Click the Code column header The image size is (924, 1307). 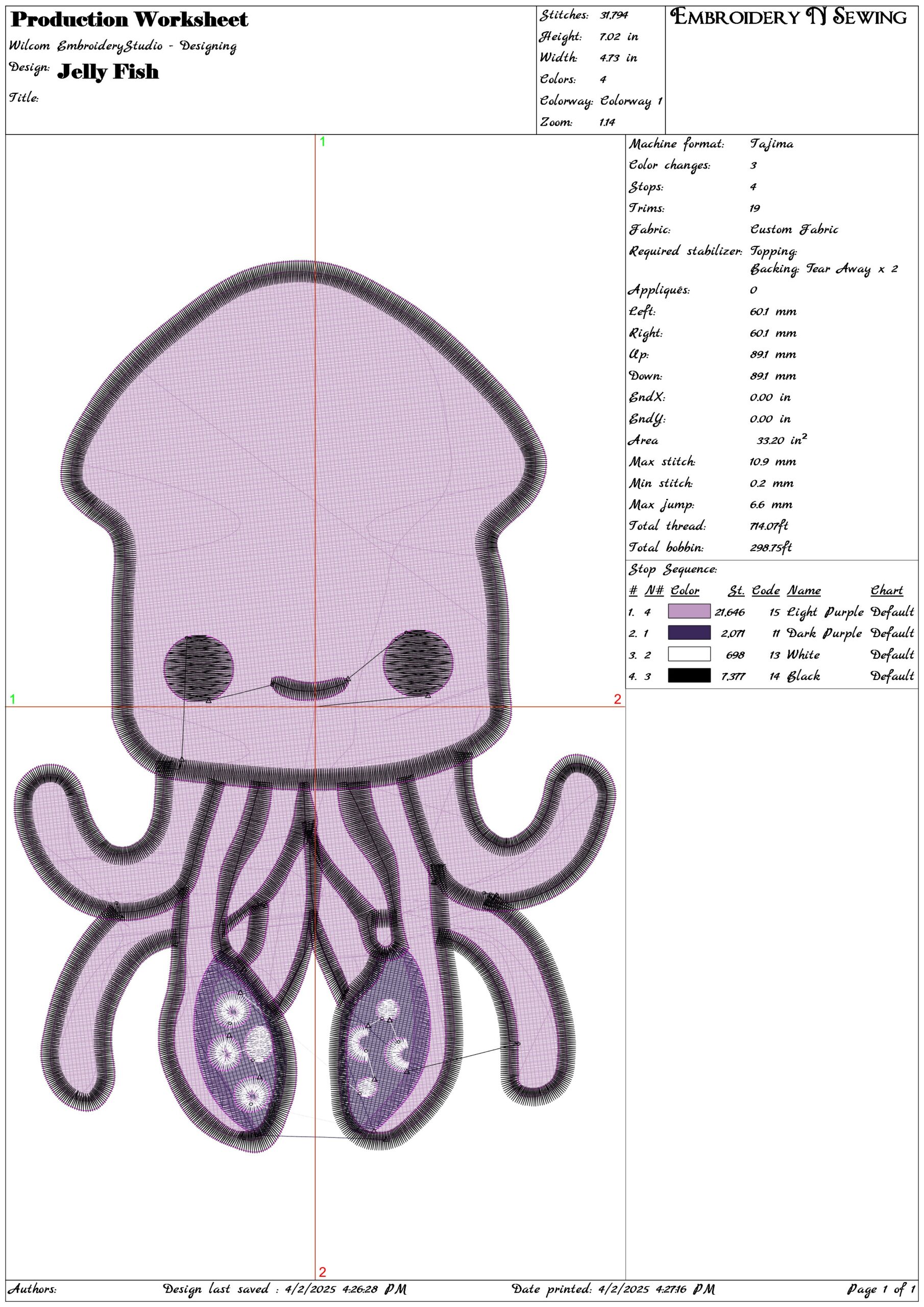pos(766,591)
